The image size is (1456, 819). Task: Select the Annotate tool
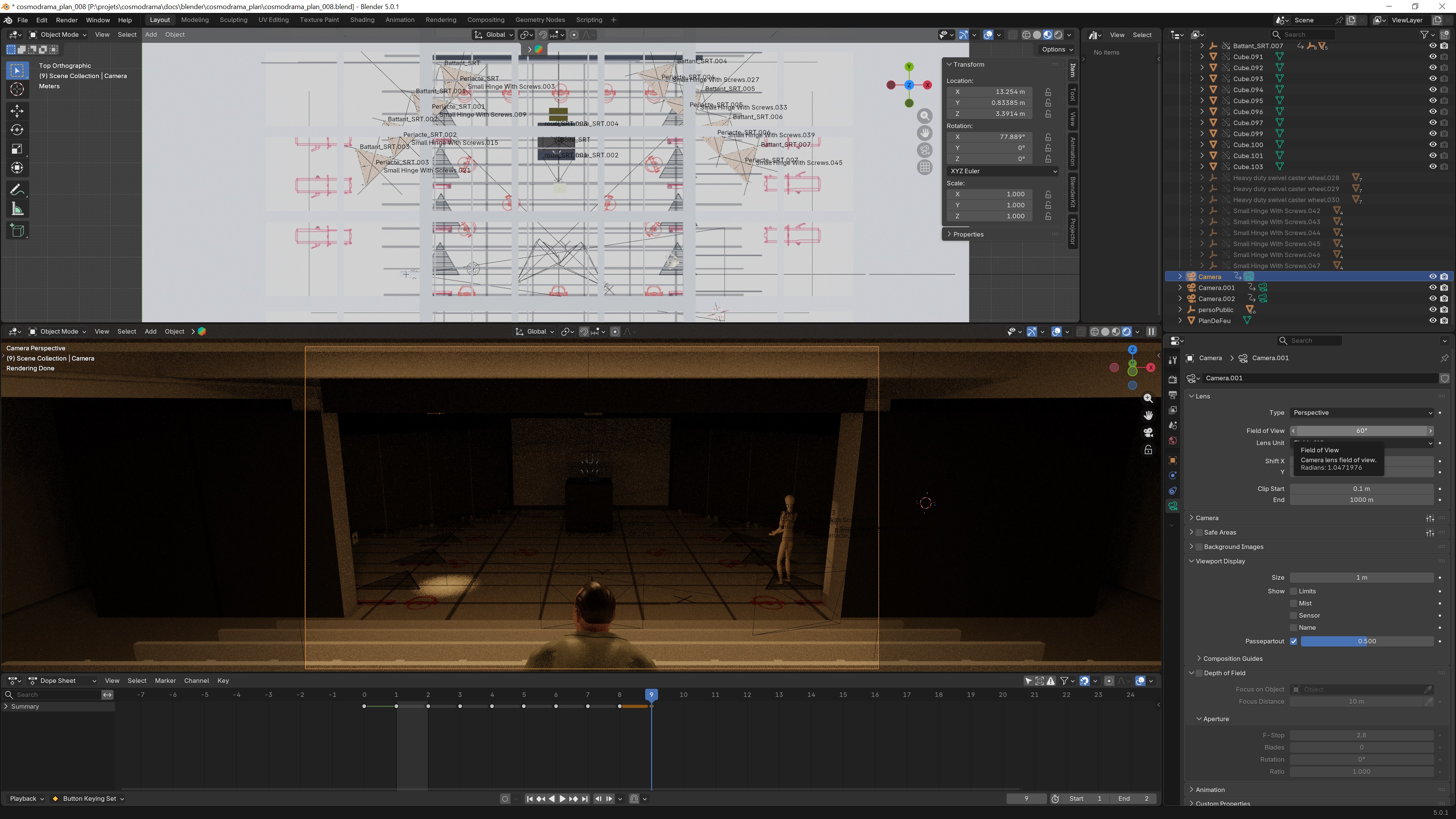17,189
